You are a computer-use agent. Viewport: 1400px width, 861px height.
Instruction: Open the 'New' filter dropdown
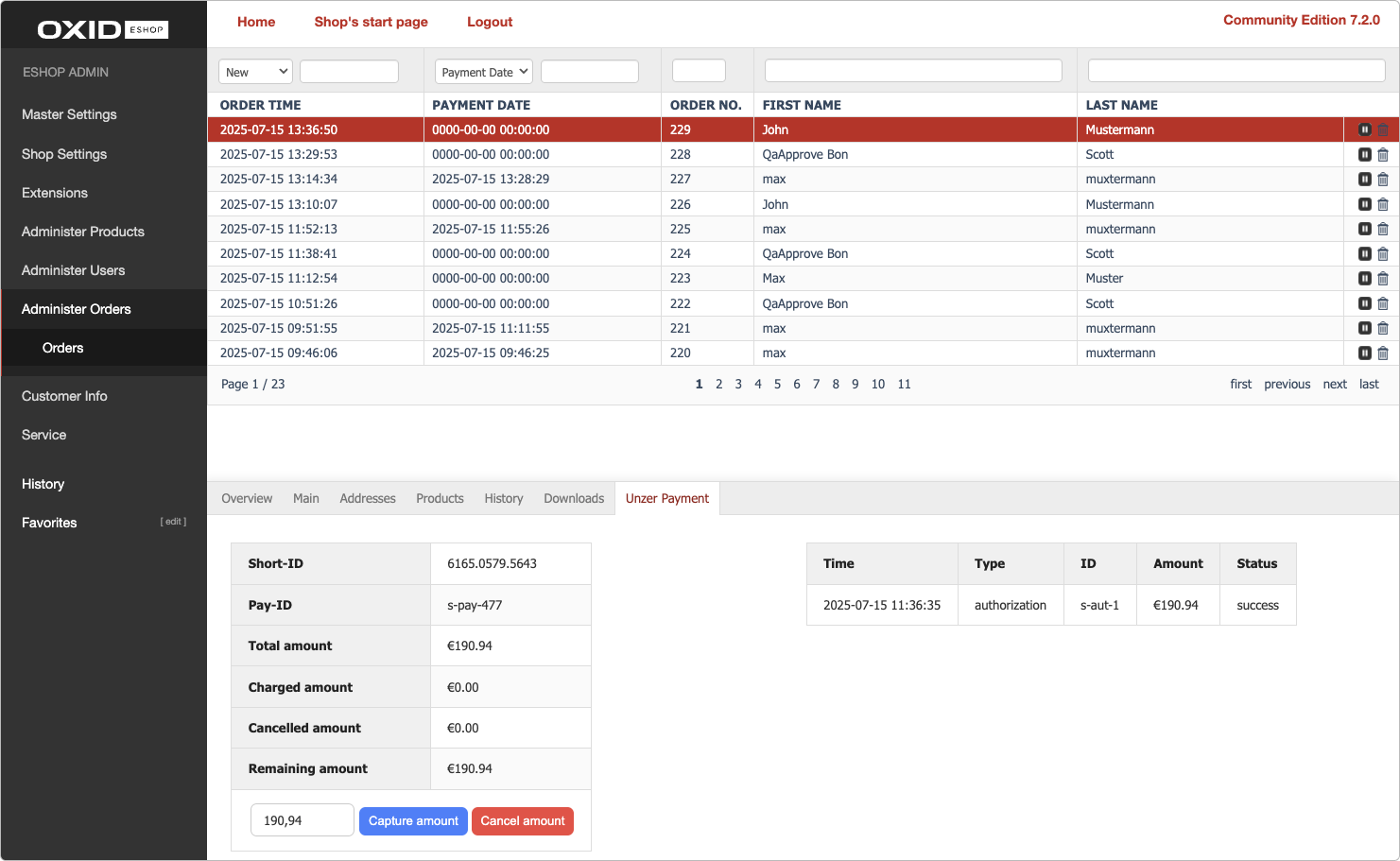[255, 70]
